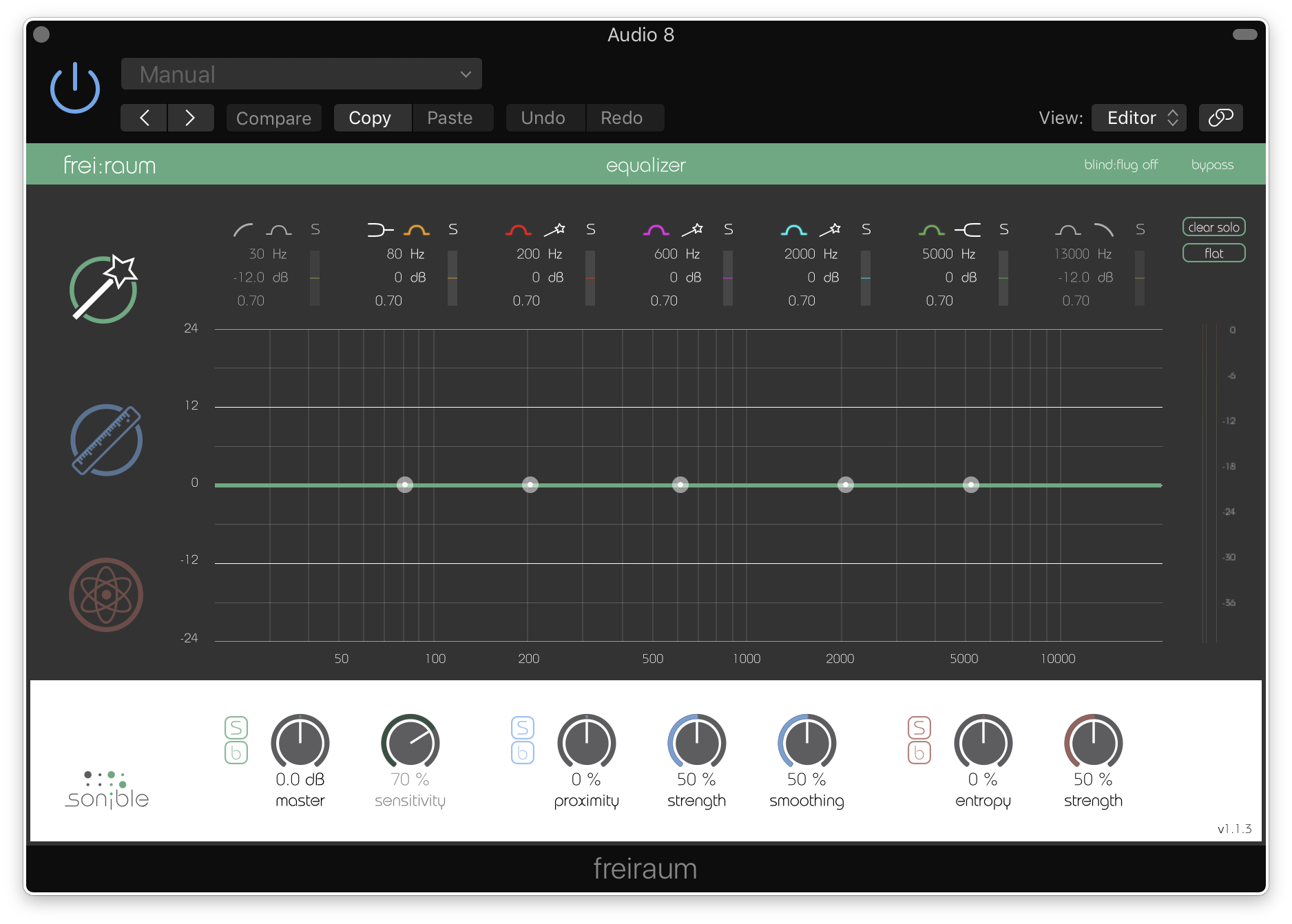
Task: Click the EQ node at 2000 Hz on graph
Action: (845, 485)
